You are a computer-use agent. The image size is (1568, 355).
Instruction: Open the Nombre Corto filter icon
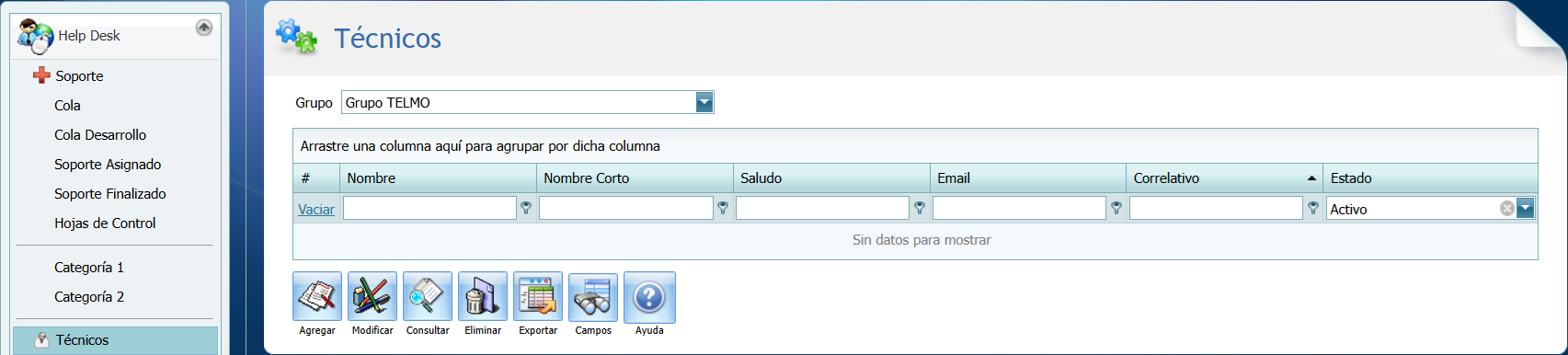[723, 209]
